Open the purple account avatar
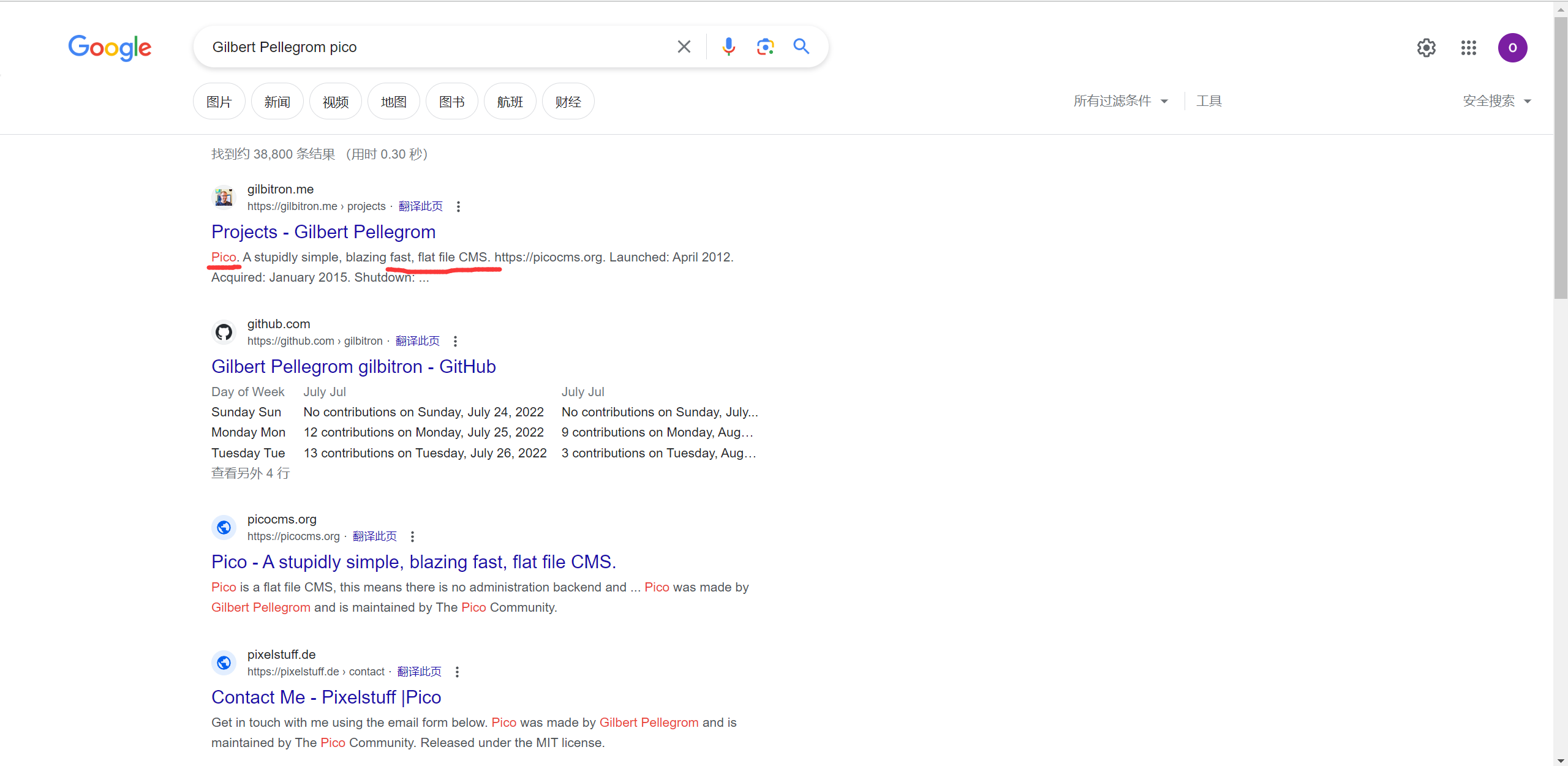The height and width of the screenshot is (766, 1568). 1512,48
